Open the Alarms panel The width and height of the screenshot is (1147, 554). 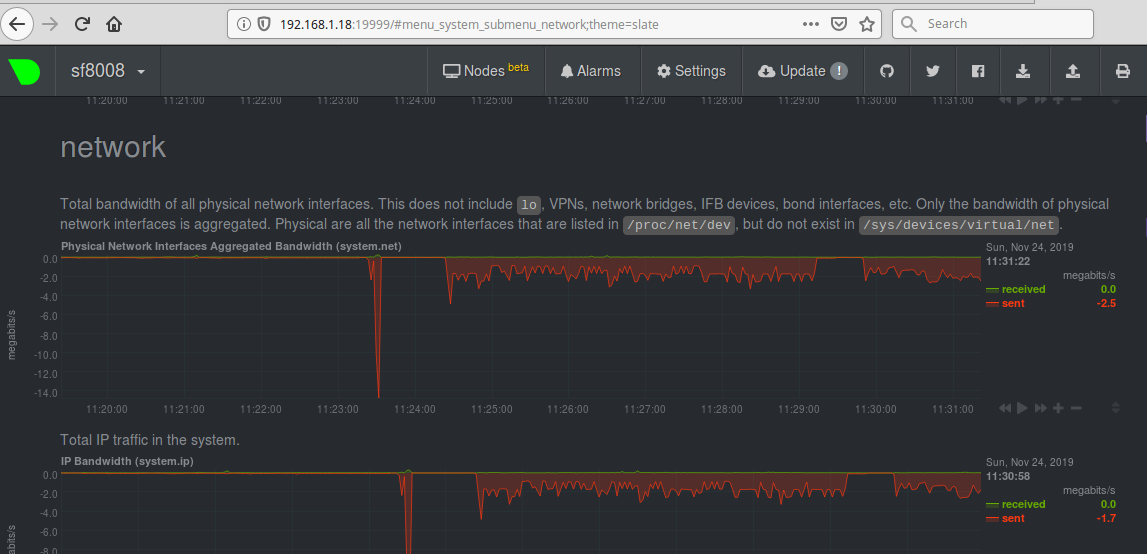point(590,71)
